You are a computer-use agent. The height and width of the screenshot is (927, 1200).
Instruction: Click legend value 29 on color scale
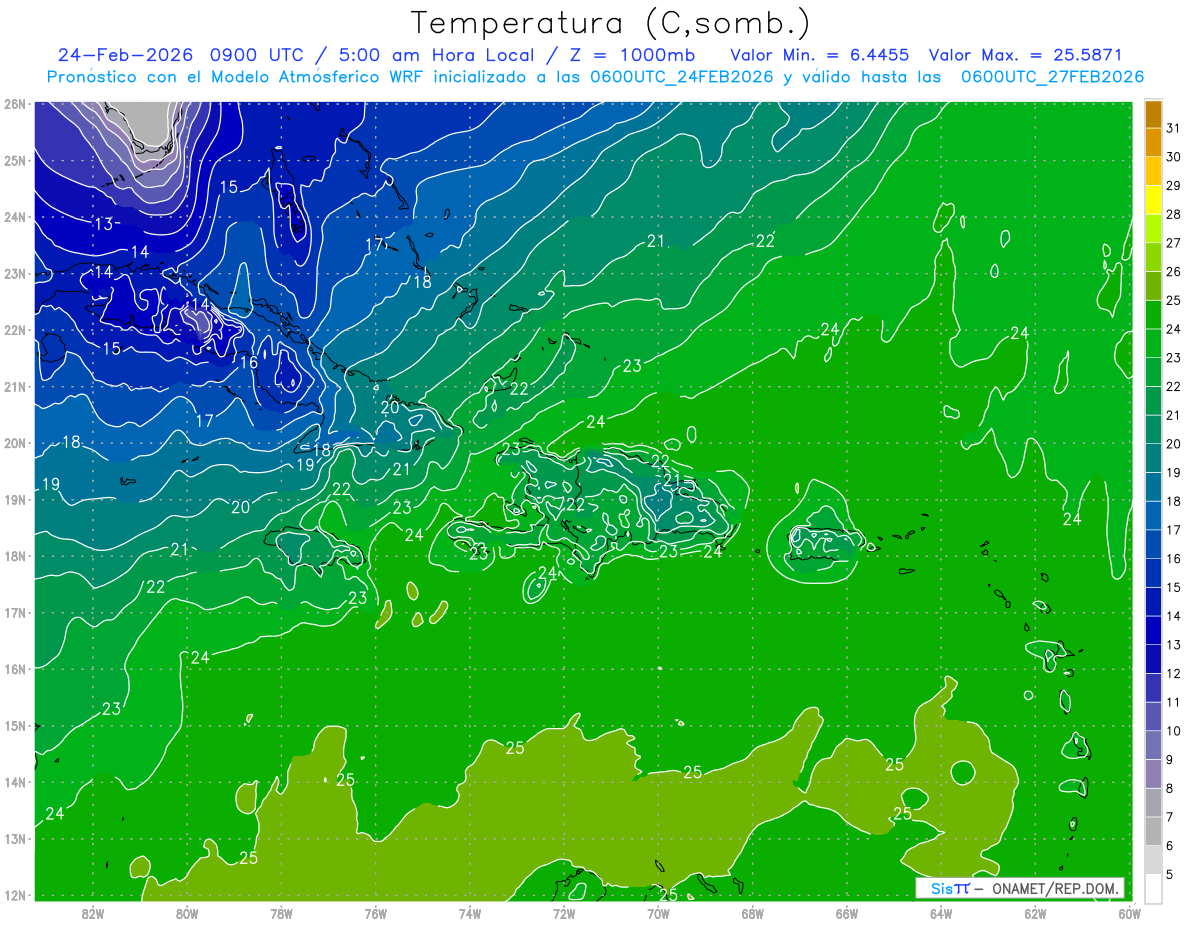pyautogui.click(x=1174, y=186)
